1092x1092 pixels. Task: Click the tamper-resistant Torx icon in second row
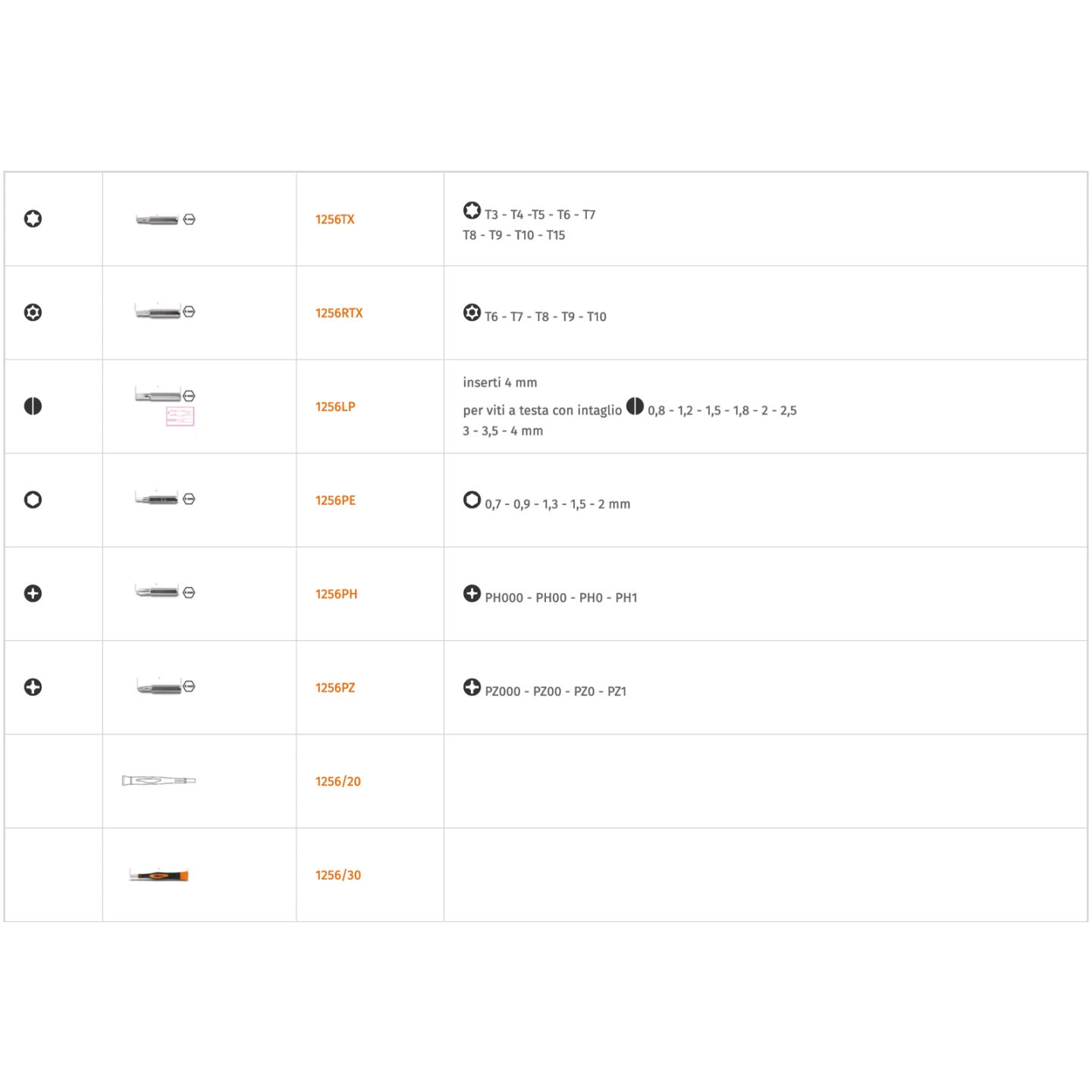pyautogui.click(x=33, y=312)
